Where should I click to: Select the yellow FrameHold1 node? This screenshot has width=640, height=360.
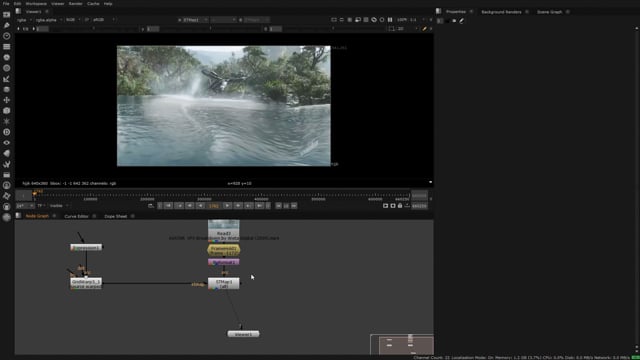point(224,250)
